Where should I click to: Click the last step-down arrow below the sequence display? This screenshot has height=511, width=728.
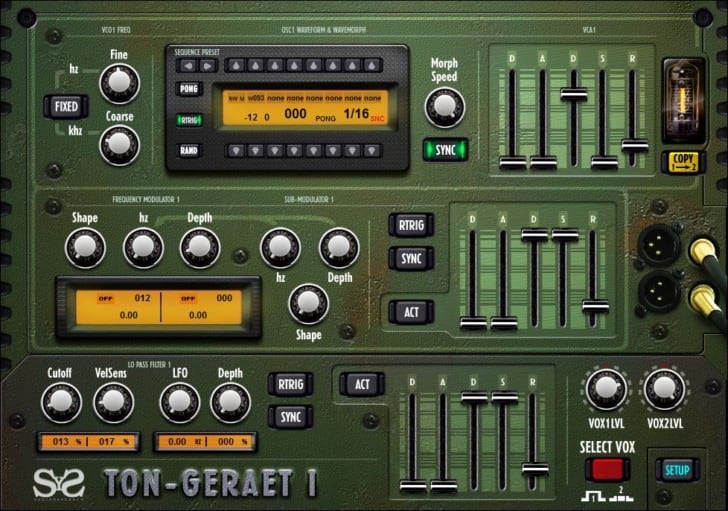tap(371, 151)
